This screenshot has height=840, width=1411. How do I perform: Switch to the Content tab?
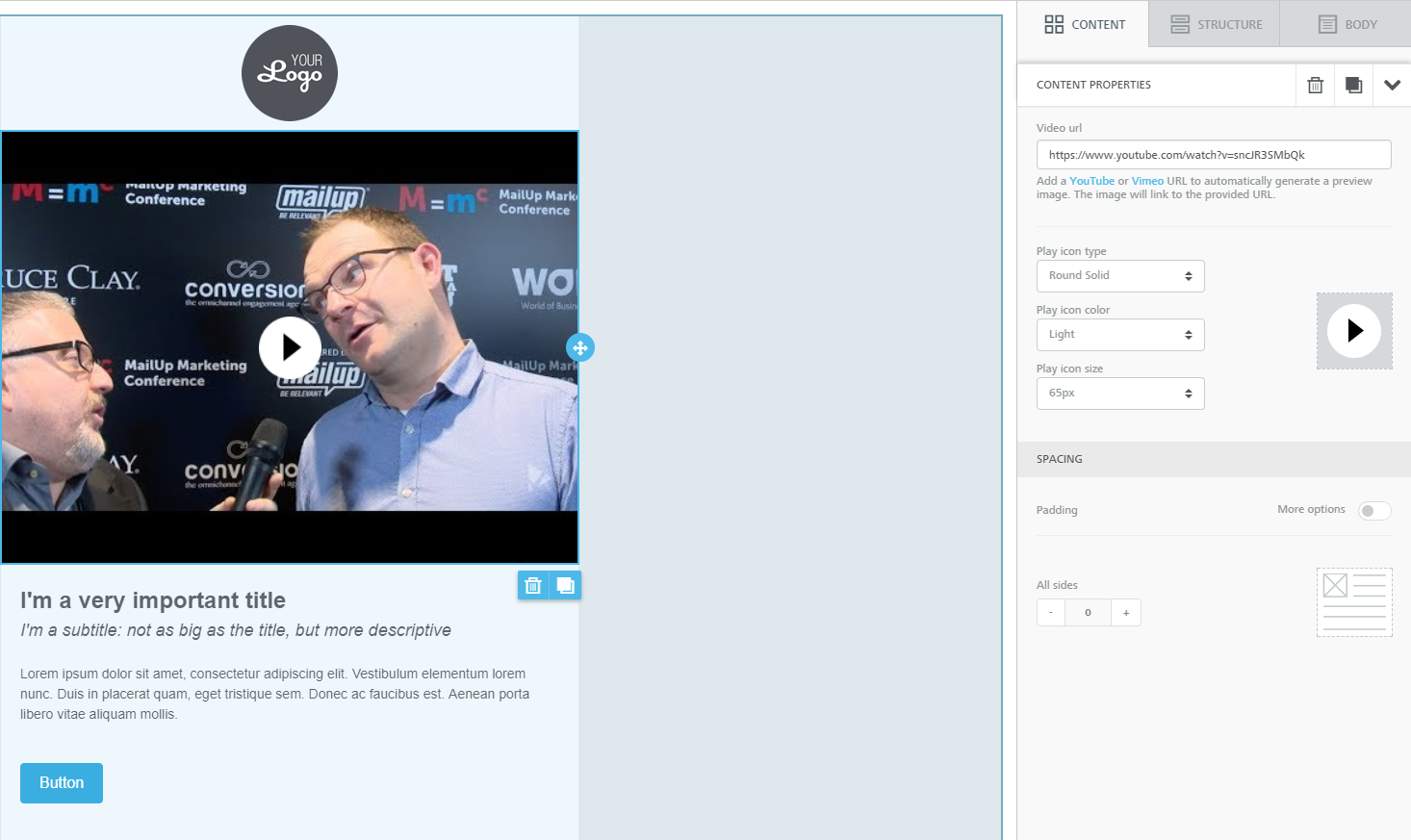coord(1083,24)
